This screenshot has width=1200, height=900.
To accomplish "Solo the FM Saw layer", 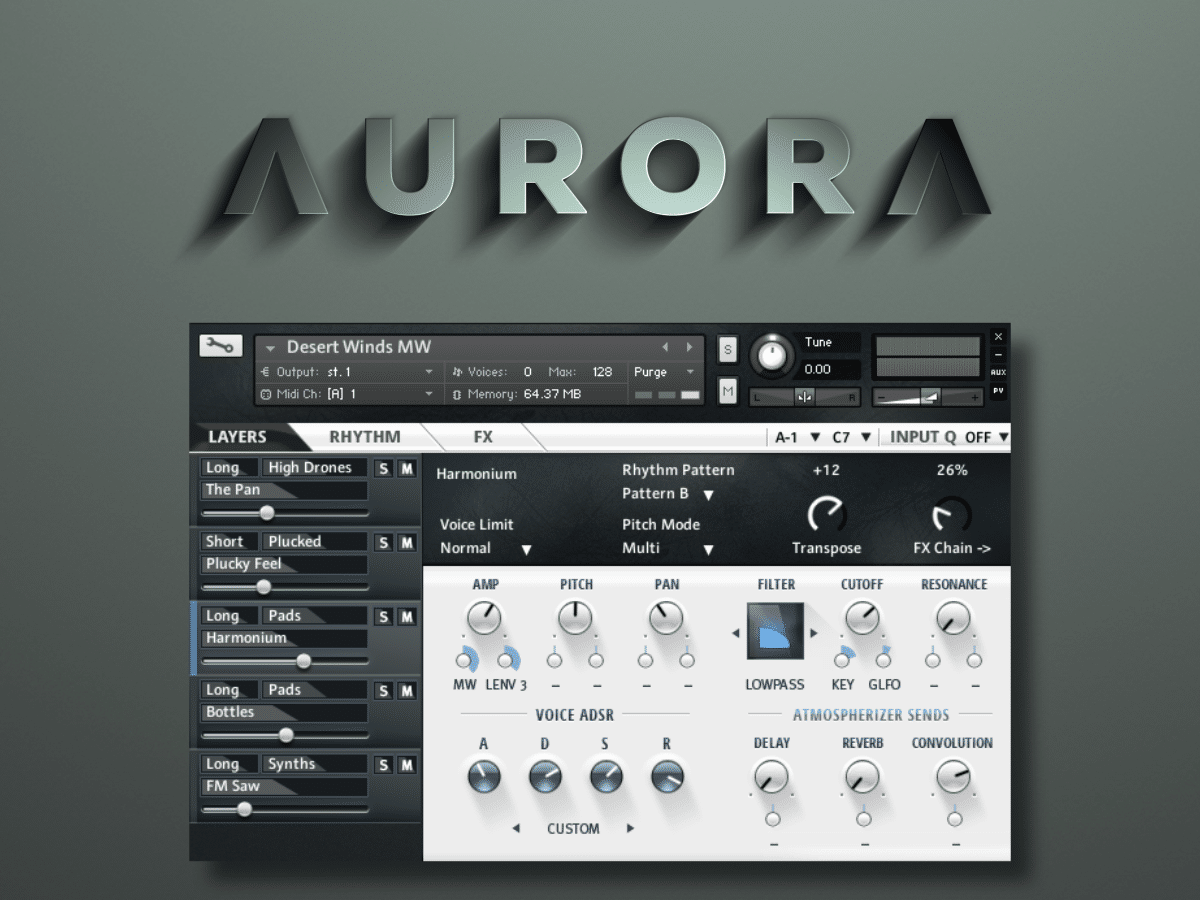I will [383, 764].
